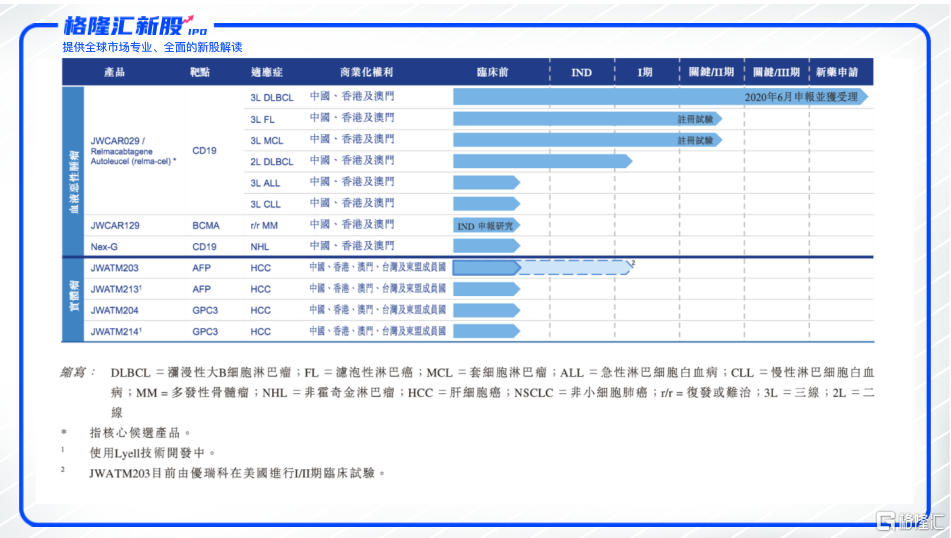Select the 商業化權利 column header

(366, 73)
